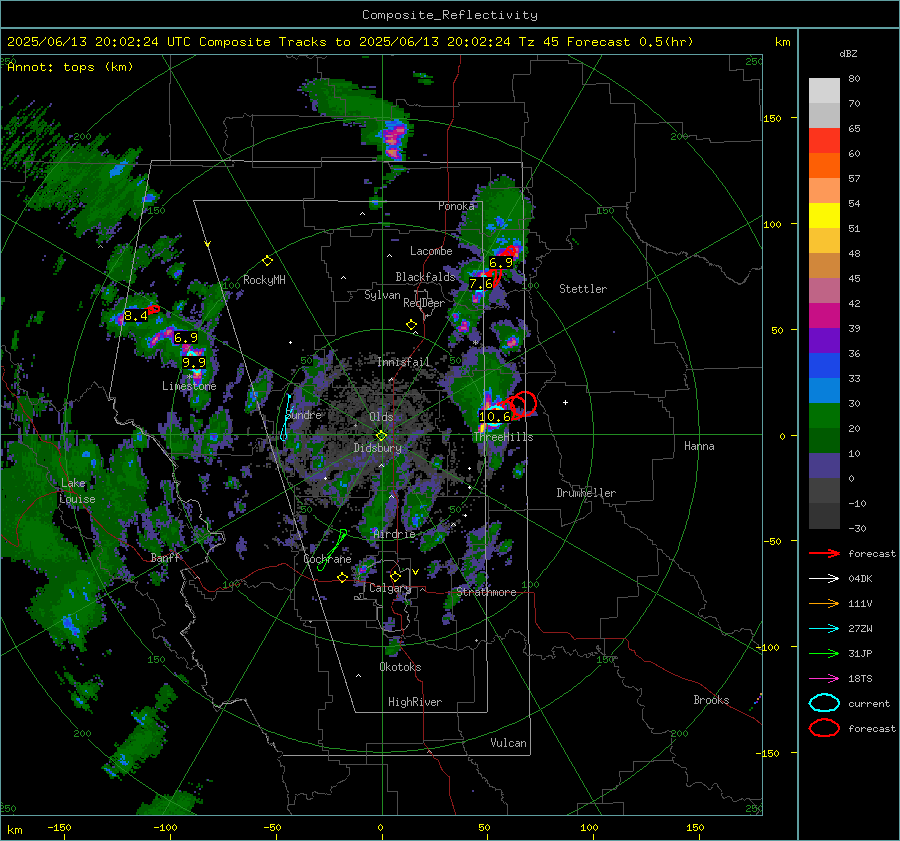Click the Innisfail town label

click(403, 362)
